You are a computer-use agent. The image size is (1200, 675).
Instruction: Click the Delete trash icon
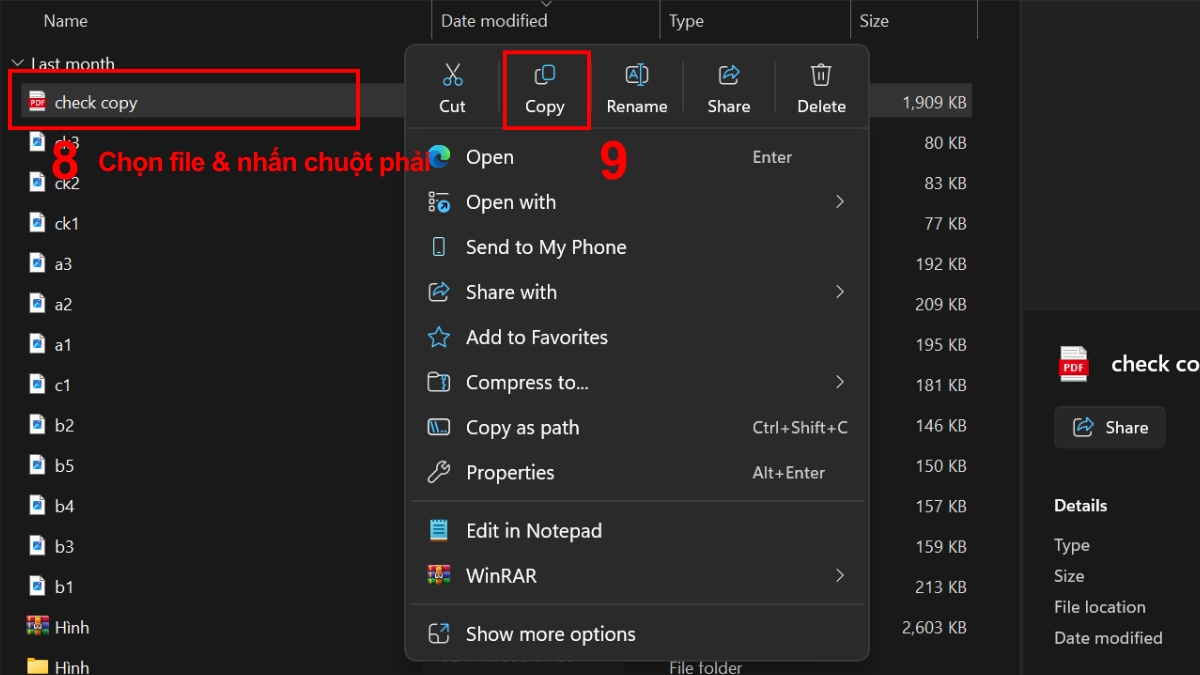[x=821, y=75]
